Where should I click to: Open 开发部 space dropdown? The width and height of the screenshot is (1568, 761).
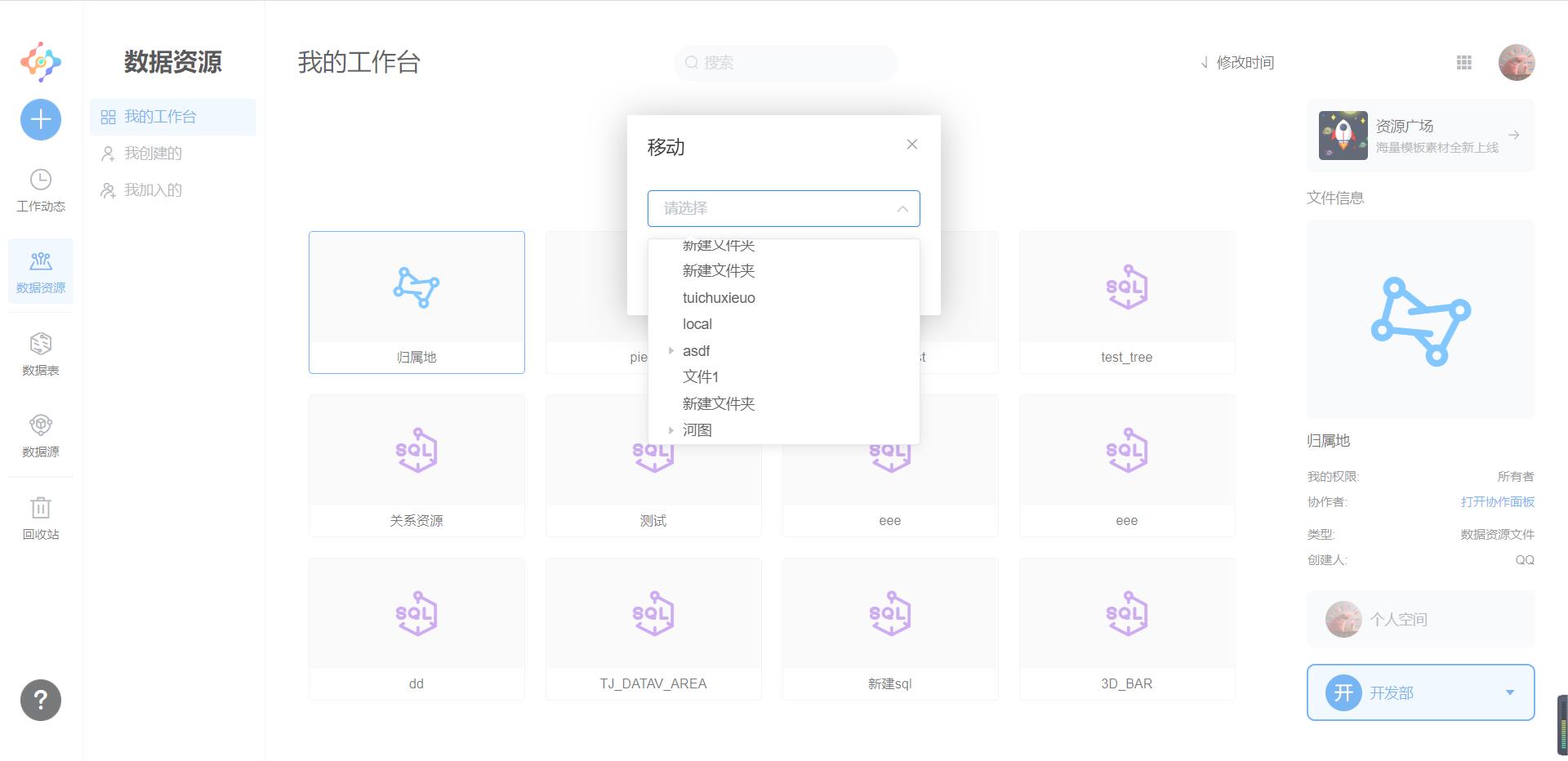[x=1420, y=692]
